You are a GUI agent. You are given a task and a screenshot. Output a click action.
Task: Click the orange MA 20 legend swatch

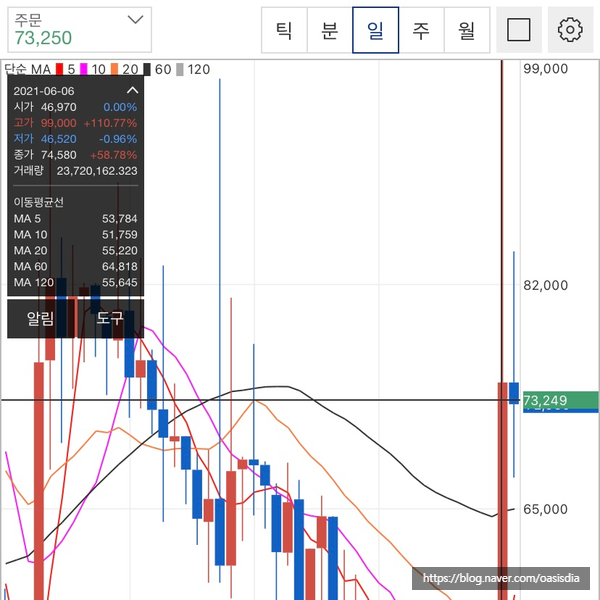(x=114, y=69)
